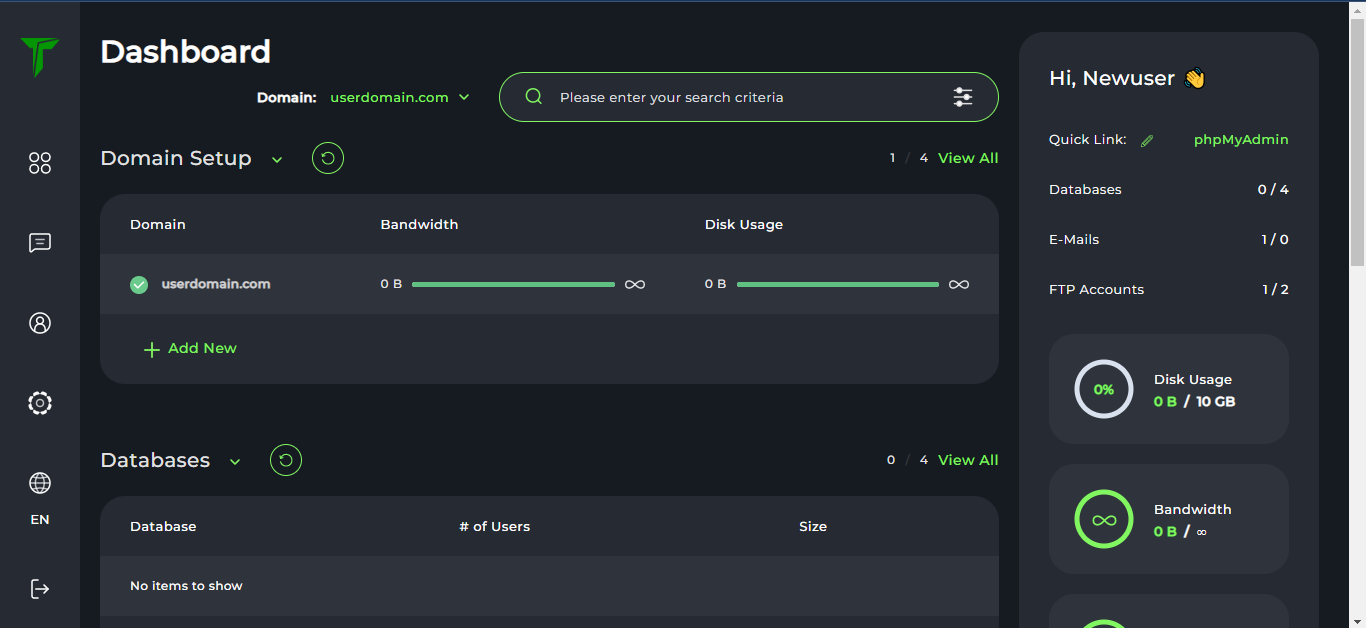The image size is (1366, 628).
Task: Expand the userdomain.com domain dropdown
Action: tap(400, 98)
